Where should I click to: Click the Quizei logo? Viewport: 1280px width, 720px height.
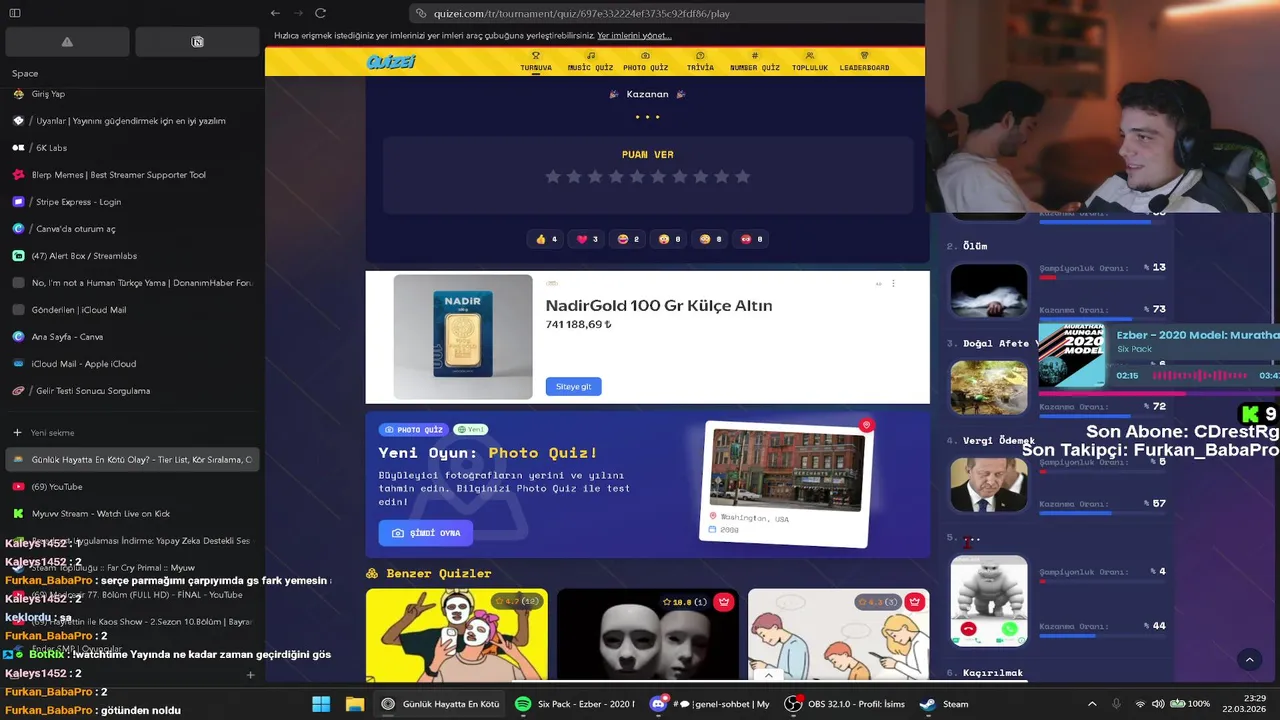(x=390, y=62)
